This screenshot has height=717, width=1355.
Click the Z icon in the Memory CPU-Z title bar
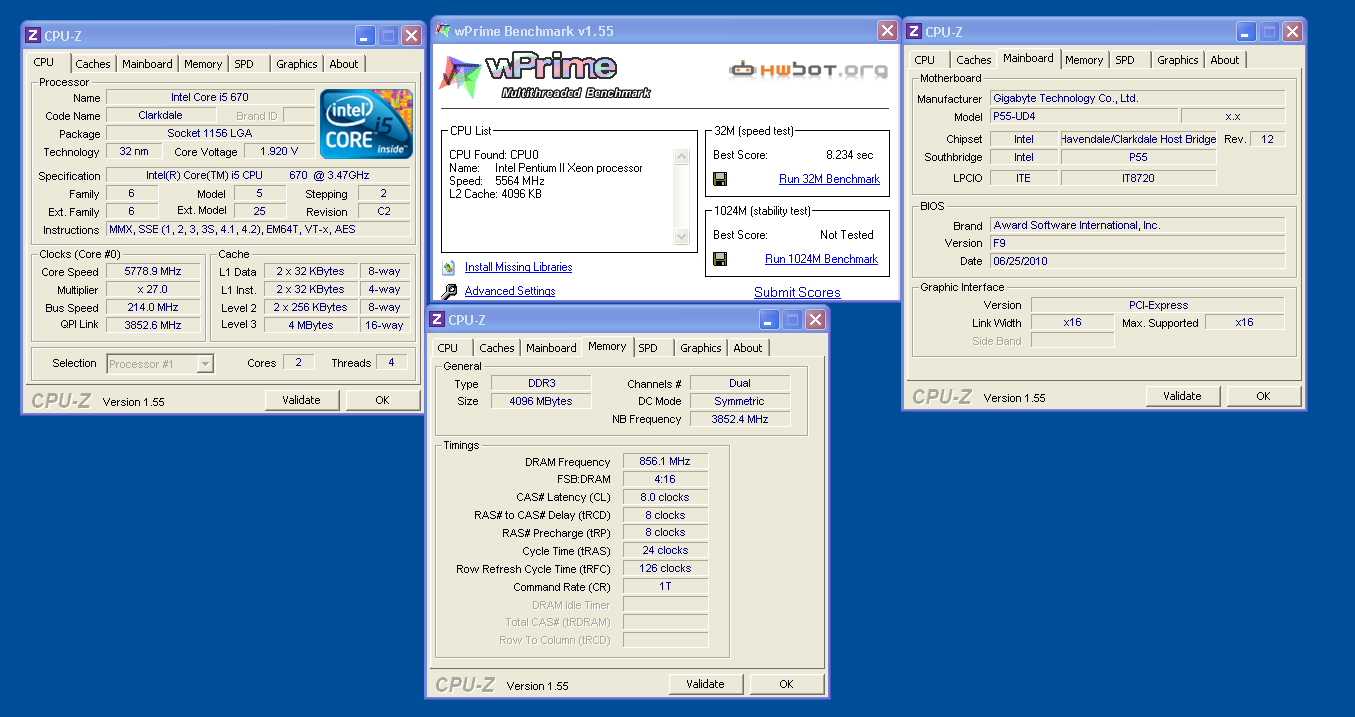point(437,319)
